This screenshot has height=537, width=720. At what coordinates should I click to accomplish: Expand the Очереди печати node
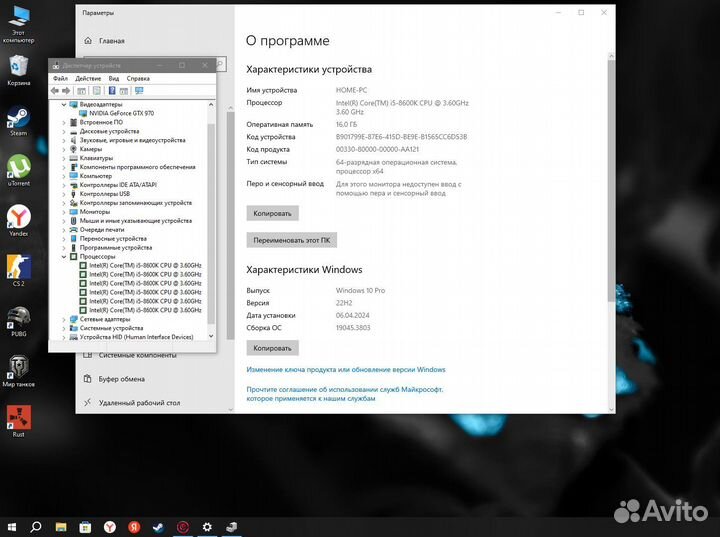point(64,230)
